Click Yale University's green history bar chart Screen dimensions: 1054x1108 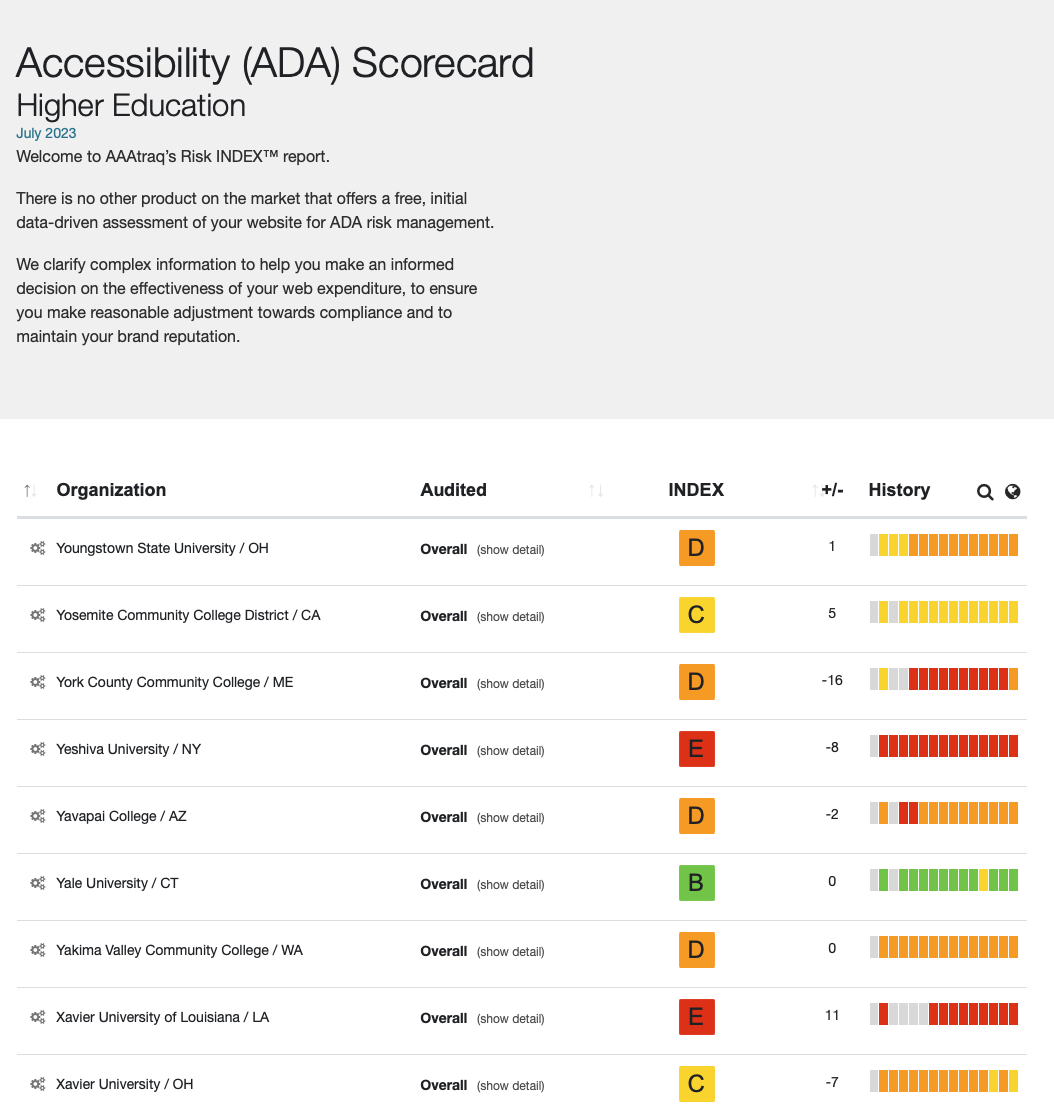coord(943,880)
